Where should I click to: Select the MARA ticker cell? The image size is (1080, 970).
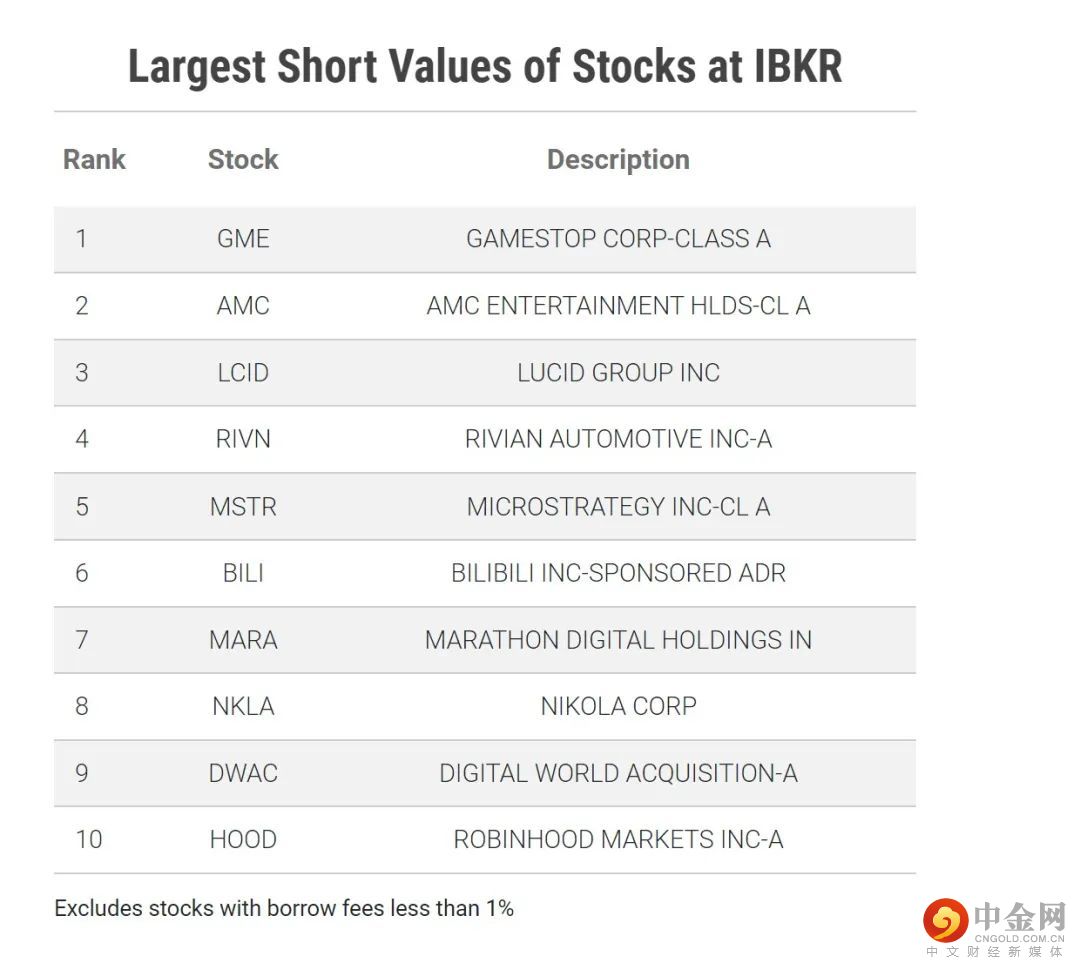(x=243, y=640)
